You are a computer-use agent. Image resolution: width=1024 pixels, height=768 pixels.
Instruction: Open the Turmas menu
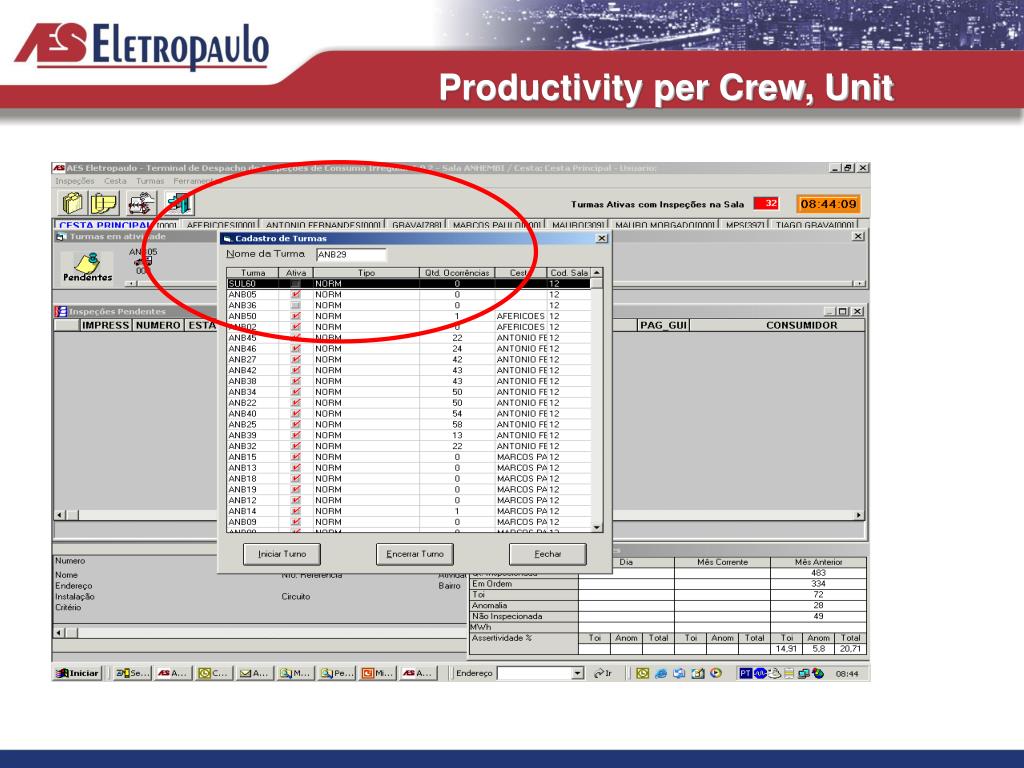[150, 181]
